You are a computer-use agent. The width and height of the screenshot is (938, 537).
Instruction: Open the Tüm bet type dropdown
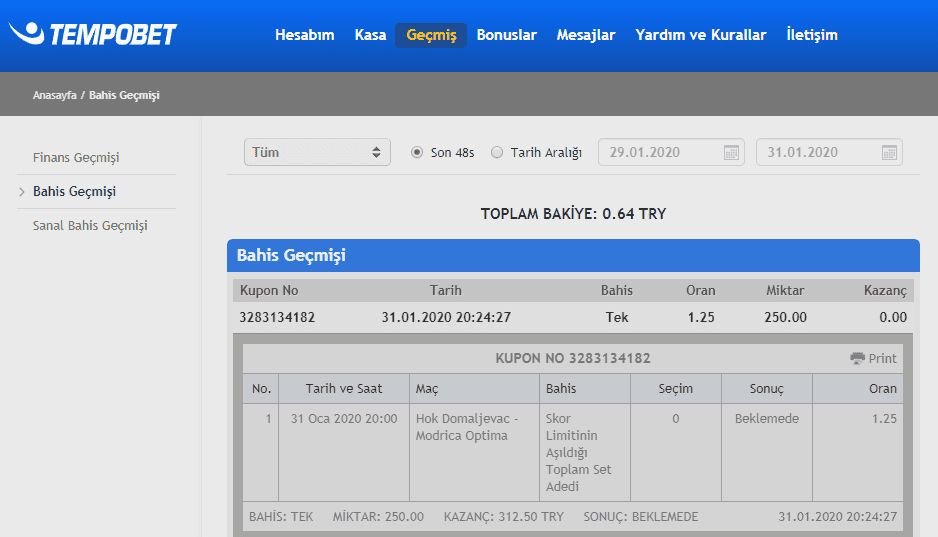[317, 152]
